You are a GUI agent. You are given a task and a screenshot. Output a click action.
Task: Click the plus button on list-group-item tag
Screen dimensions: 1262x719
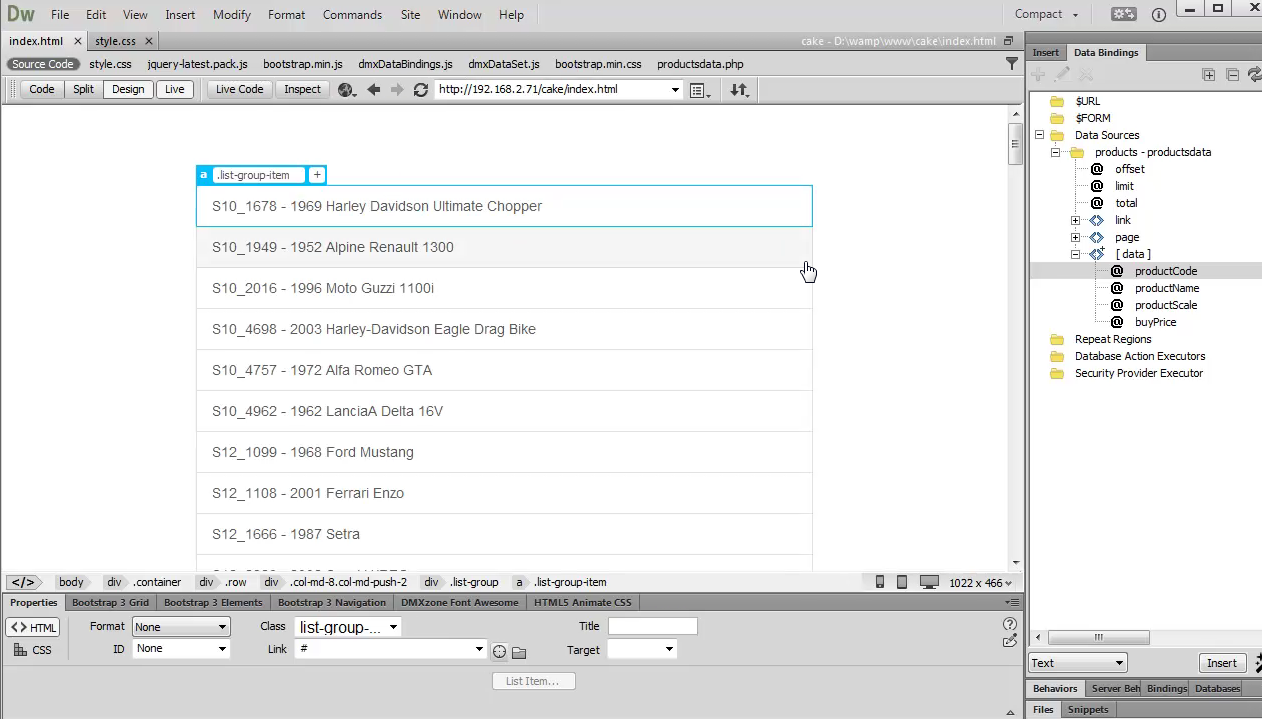317,175
